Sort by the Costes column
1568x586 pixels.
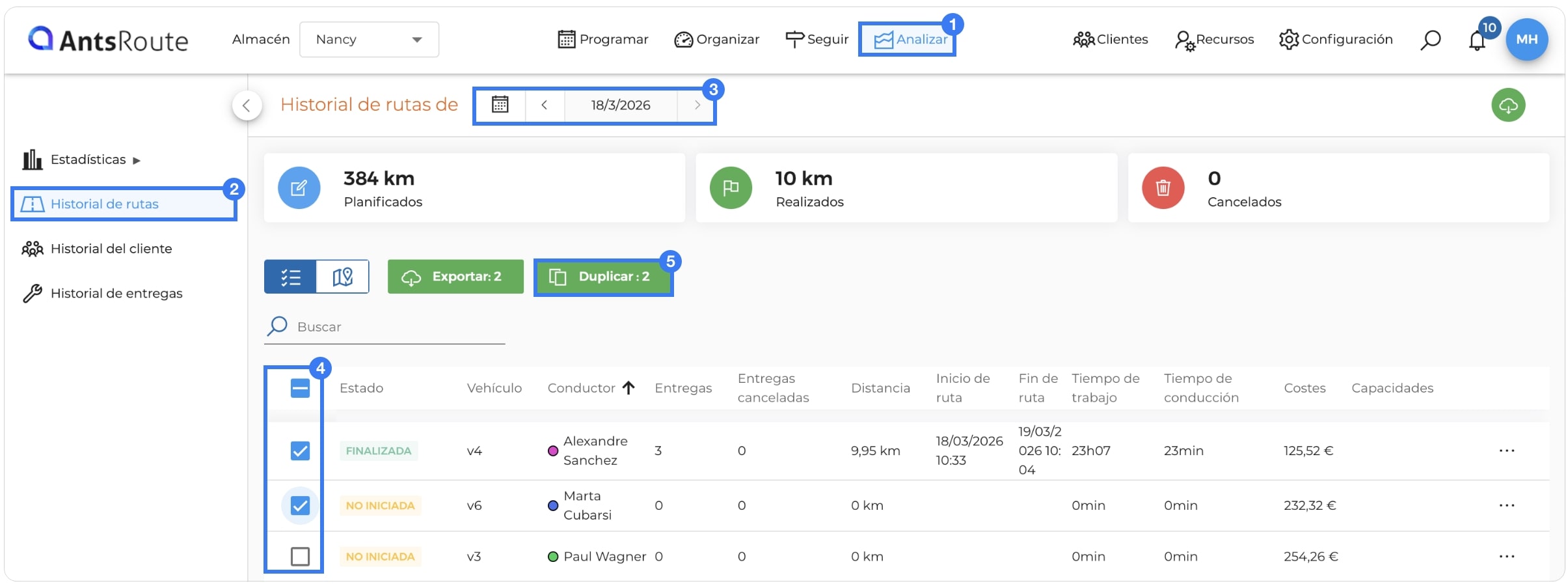[1304, 388]
